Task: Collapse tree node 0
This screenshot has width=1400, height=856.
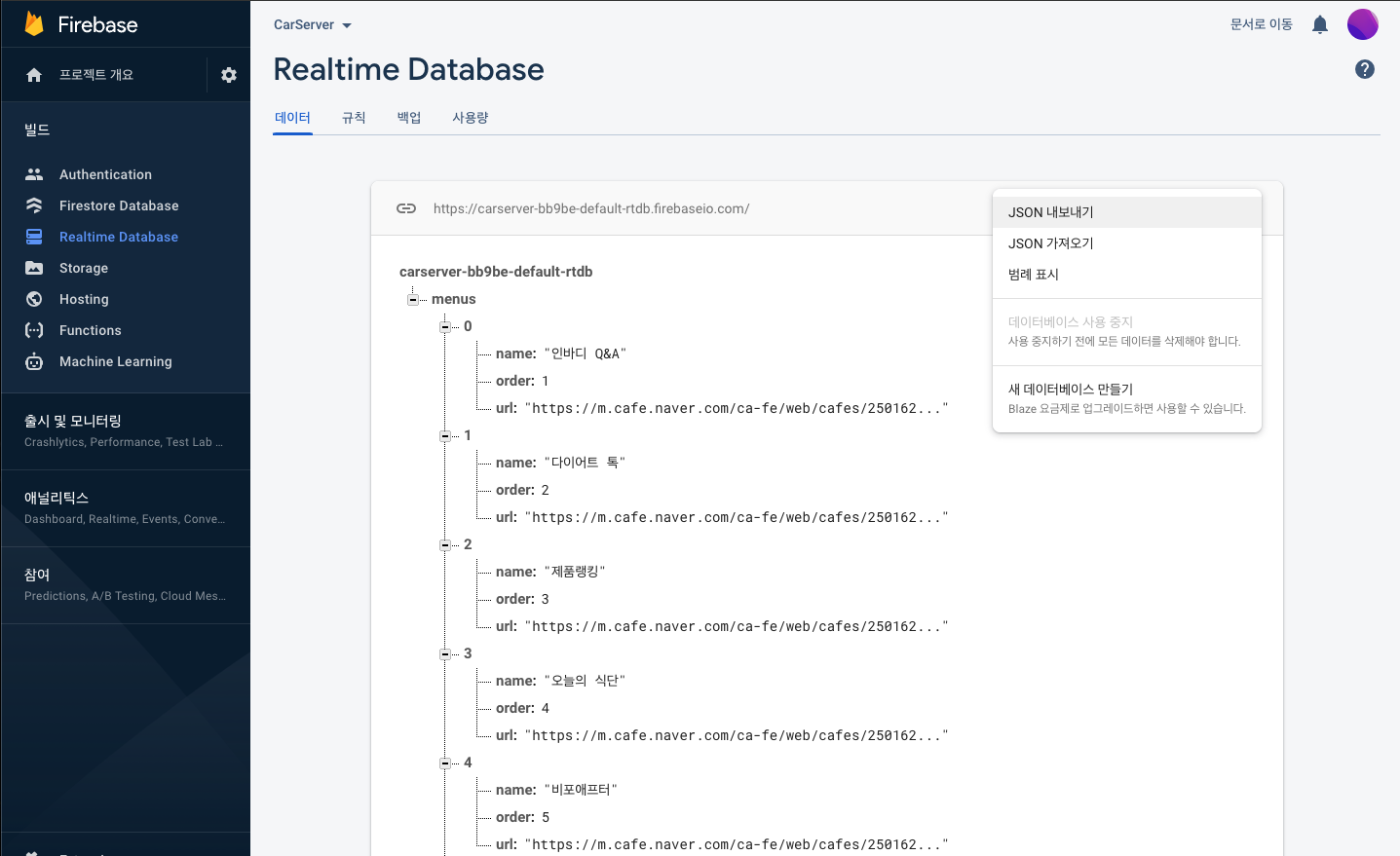Action: 445,326
